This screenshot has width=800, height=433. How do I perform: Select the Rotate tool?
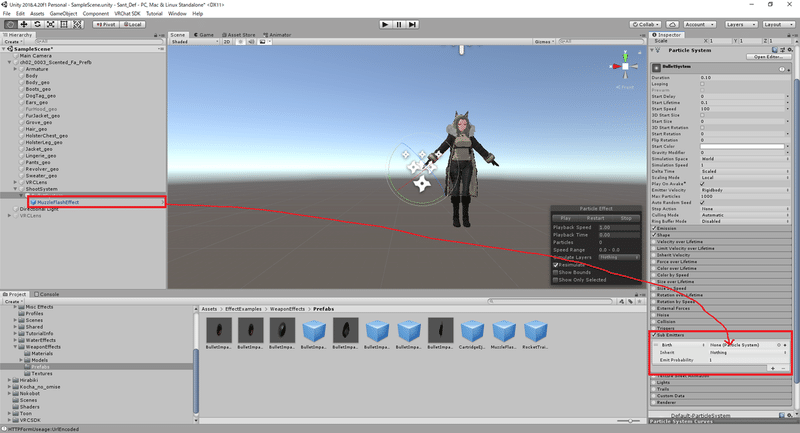[x=37, y=24]
